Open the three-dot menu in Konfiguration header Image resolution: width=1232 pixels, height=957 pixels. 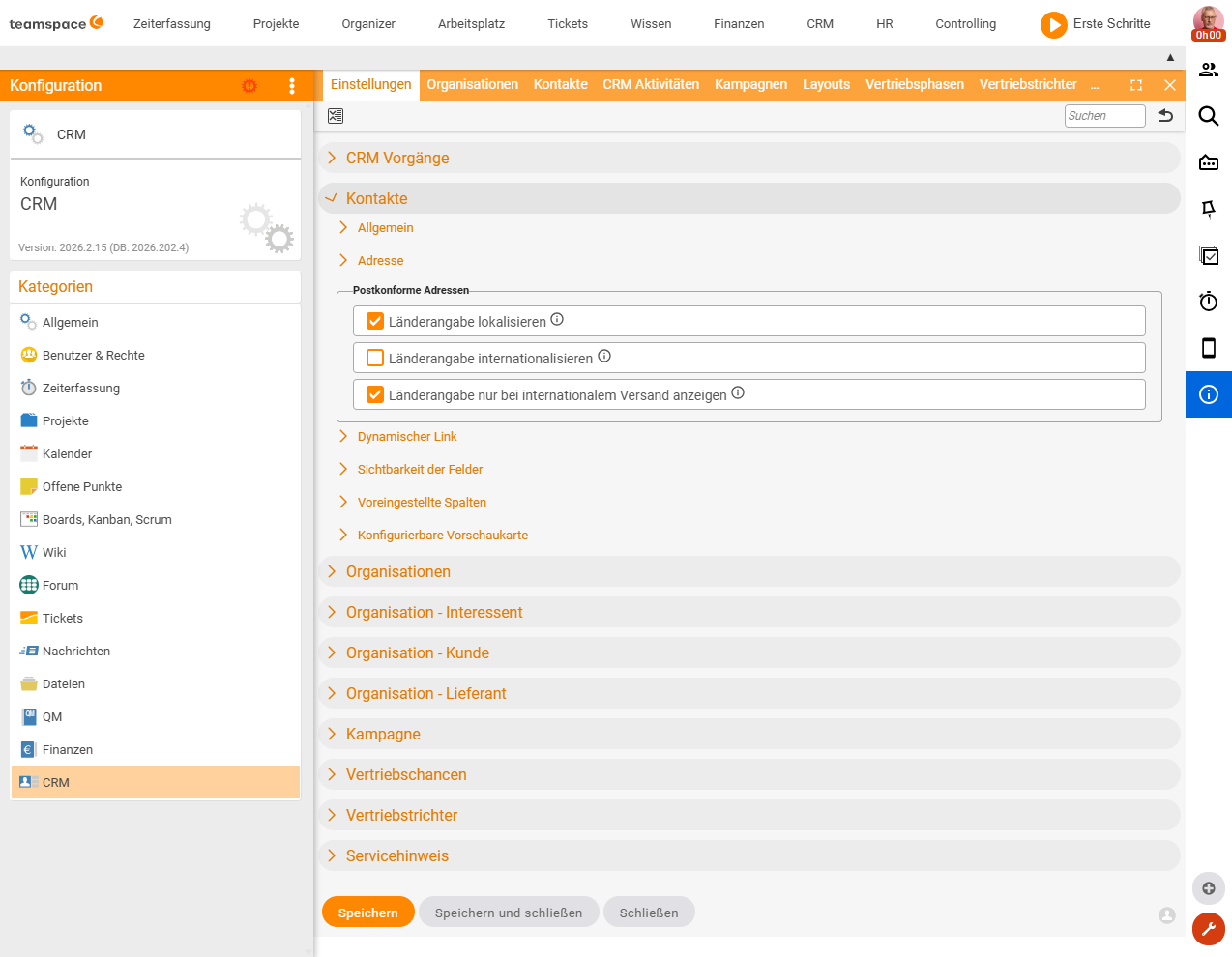(x=292, y=85)
